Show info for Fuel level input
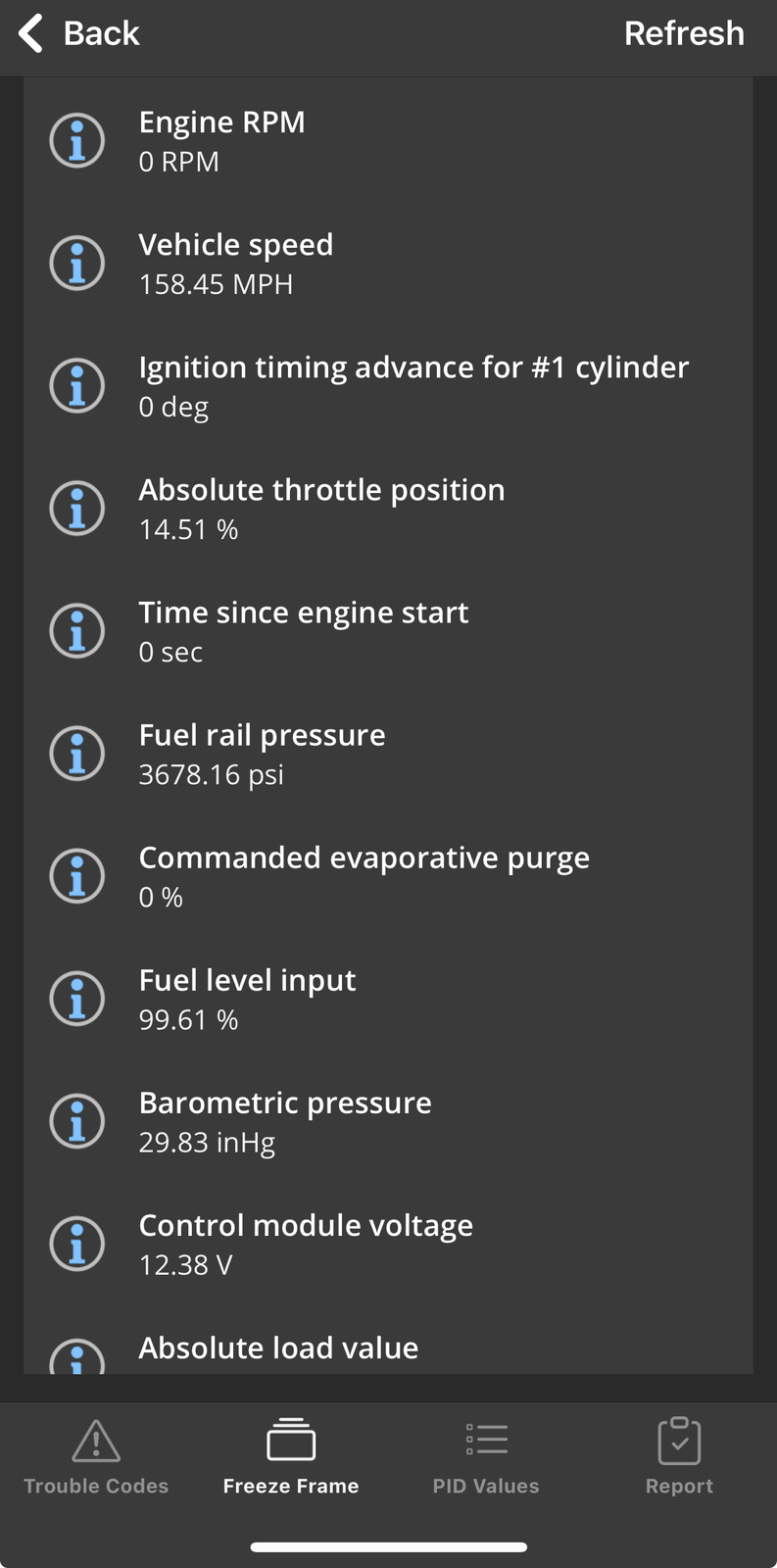The height and width of the screenshot is (1568, 777). [x=77, y=999]
